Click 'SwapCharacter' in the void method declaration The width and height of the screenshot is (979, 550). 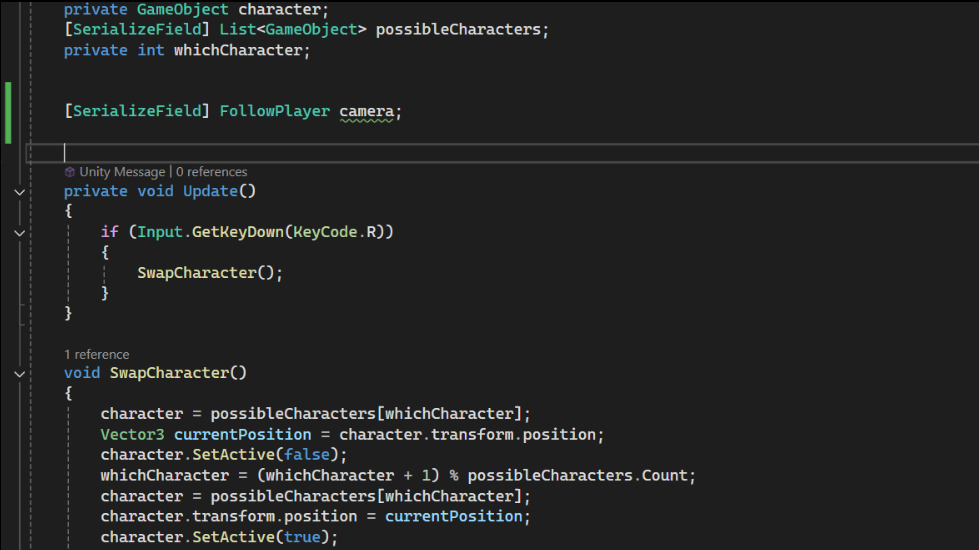[x=169, y=373]
